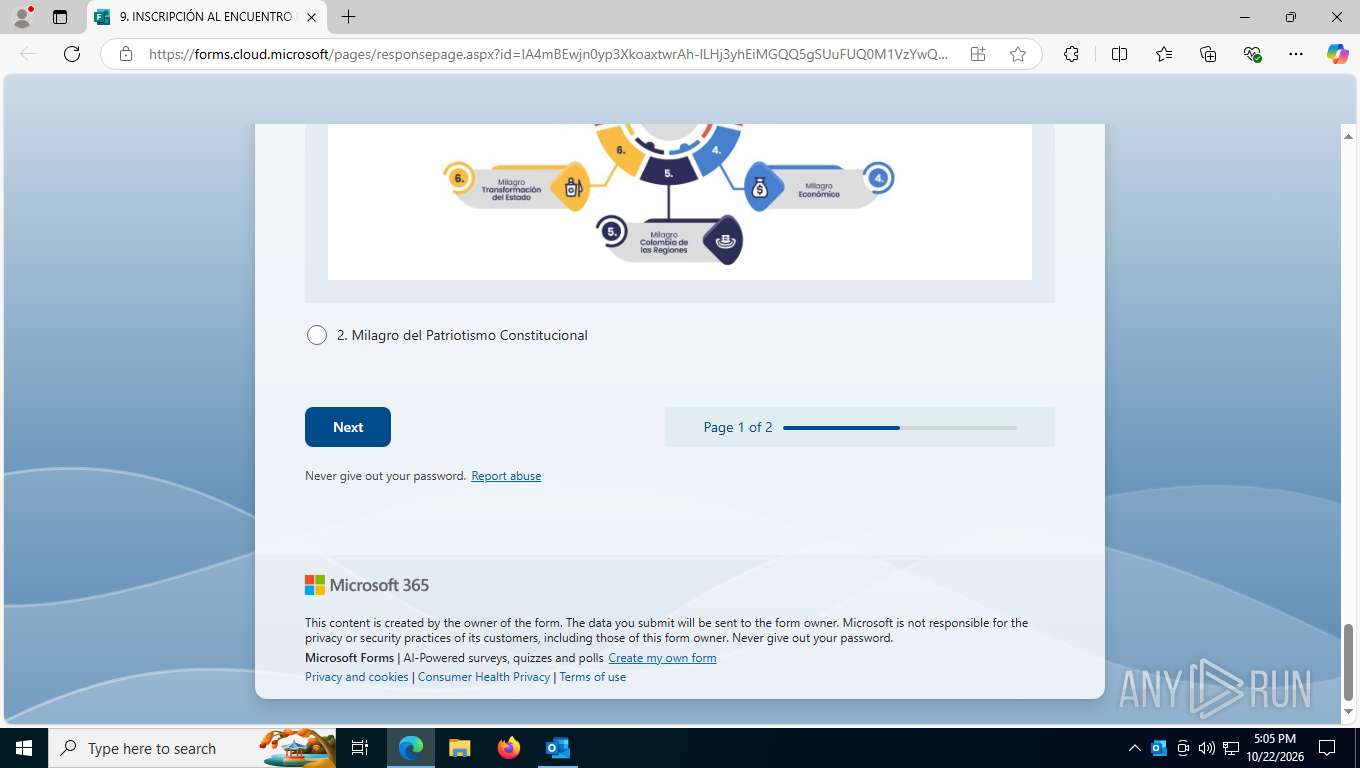Click the browser refresh icon

click(x=72, y=54)
